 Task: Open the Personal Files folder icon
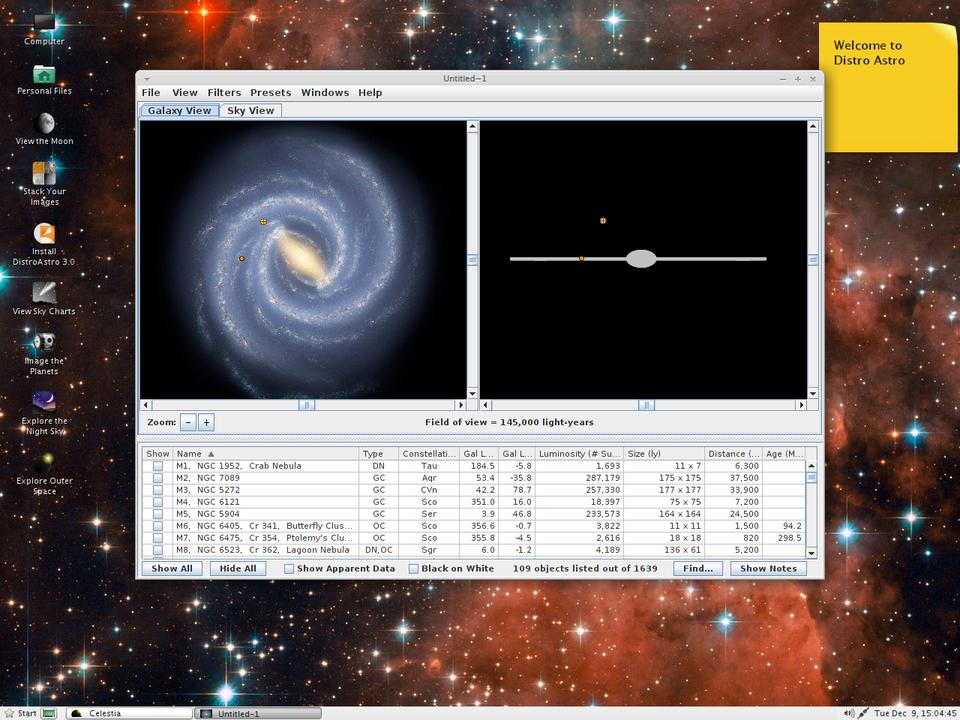click(44, 75)
